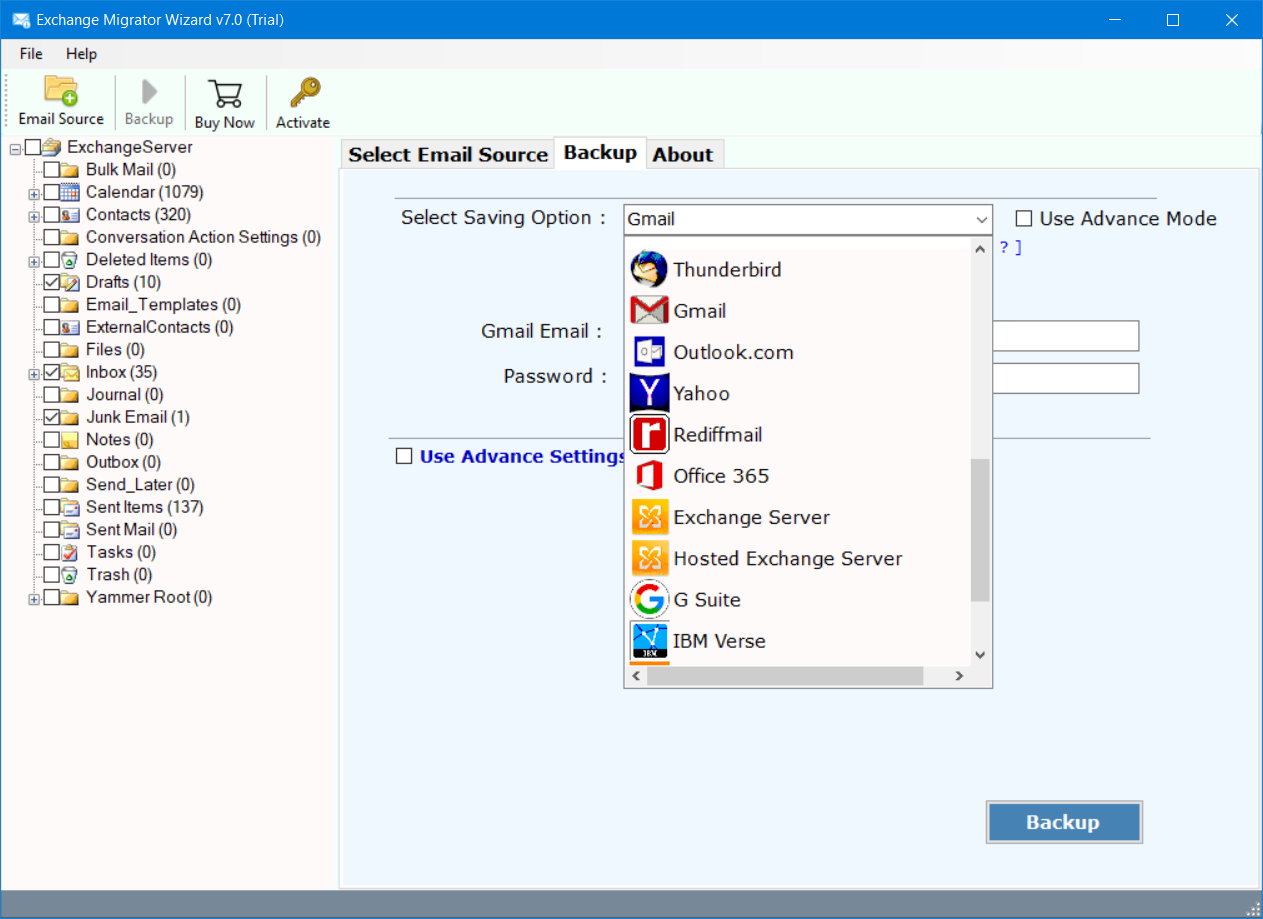
Task: Select the Send_Later (0) folder
Action: tap(140, 485)
